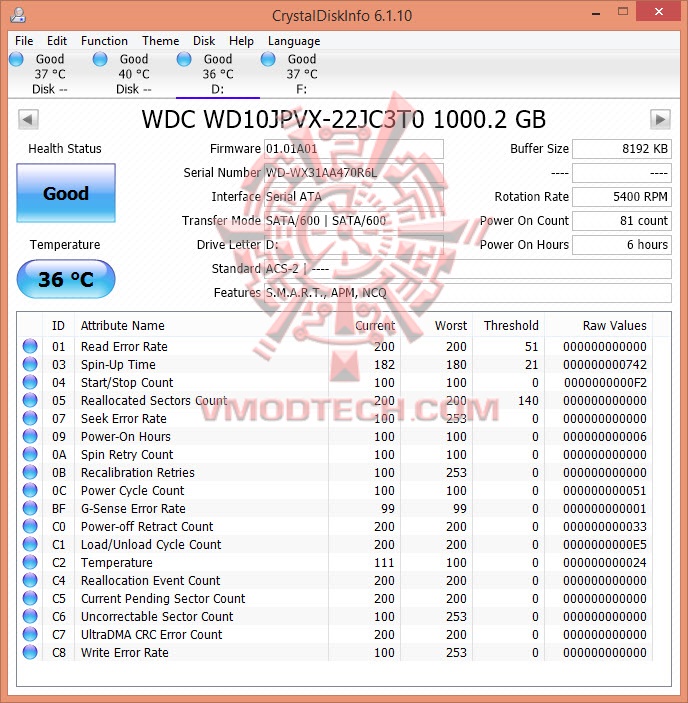Click the Serial Number field
This screenshot has width=688, height=703.
click(354, 173)
